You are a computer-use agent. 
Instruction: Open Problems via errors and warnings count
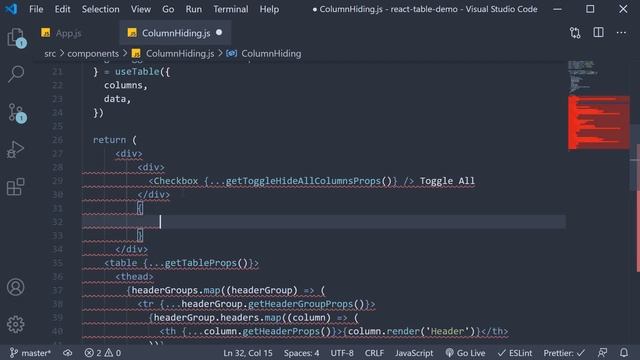102,353
